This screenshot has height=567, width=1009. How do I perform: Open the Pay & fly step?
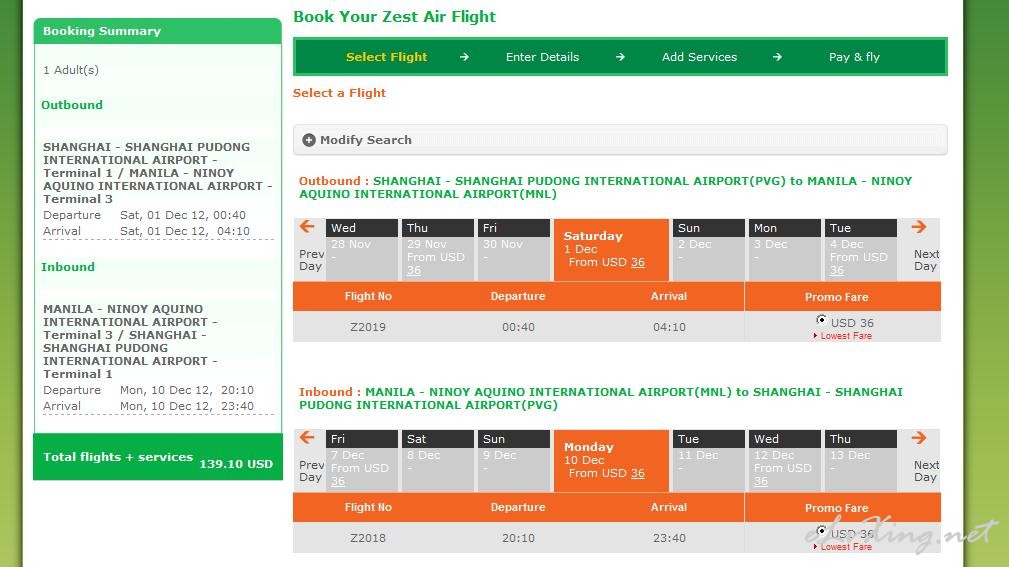854,57
